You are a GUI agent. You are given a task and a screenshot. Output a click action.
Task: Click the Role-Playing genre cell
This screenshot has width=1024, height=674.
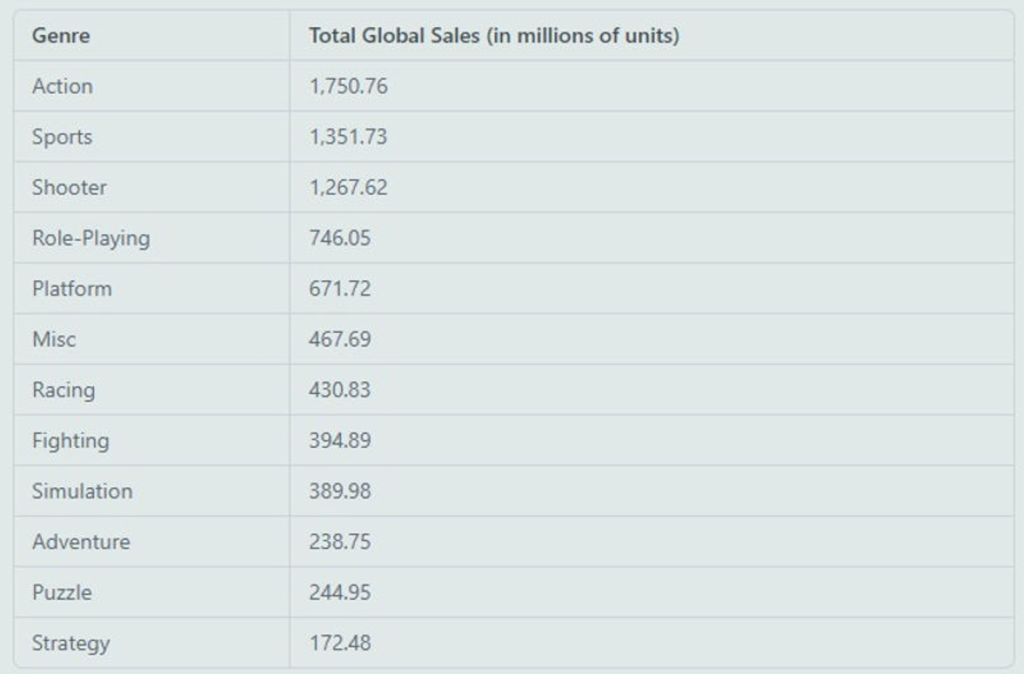tap(91, 238)
